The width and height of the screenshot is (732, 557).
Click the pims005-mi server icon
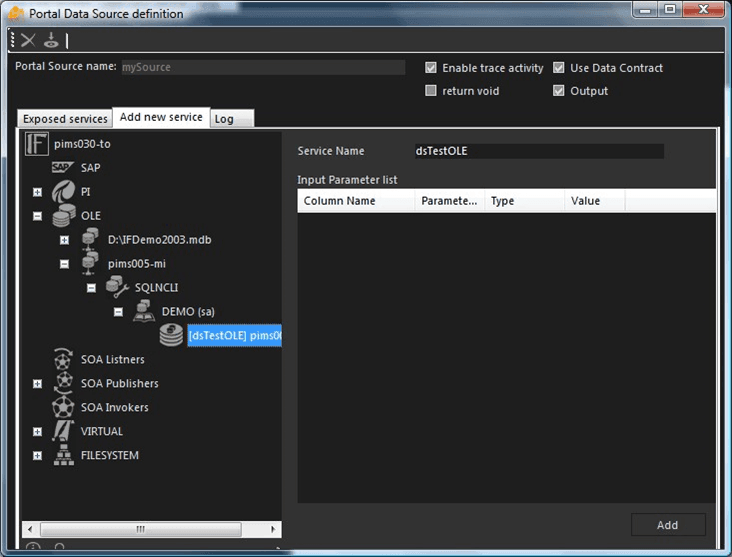coord(90,263)
